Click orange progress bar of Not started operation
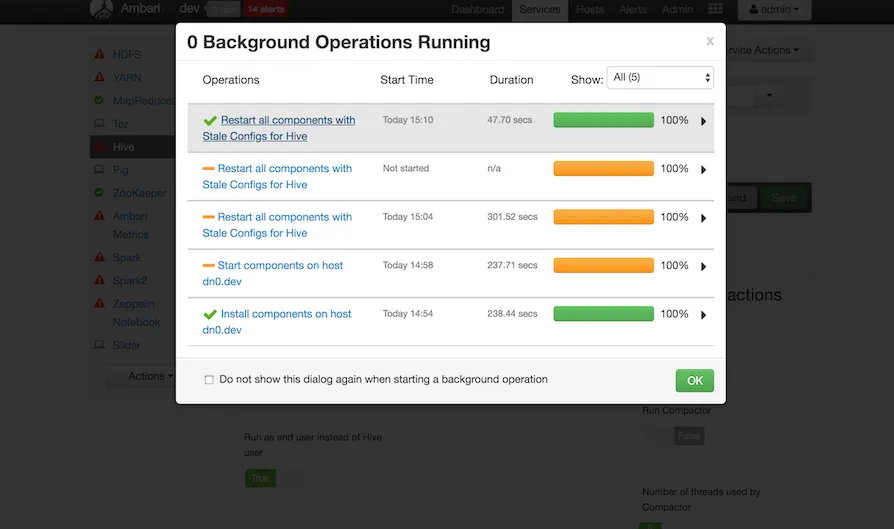 tap(603, 168)
